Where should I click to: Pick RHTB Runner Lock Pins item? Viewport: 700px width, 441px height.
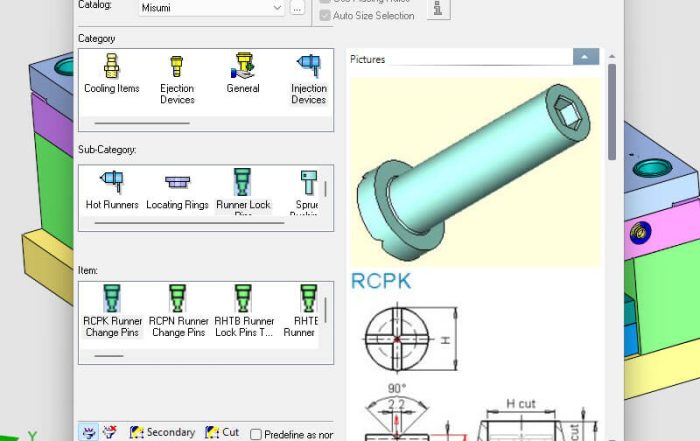[243, 310]
